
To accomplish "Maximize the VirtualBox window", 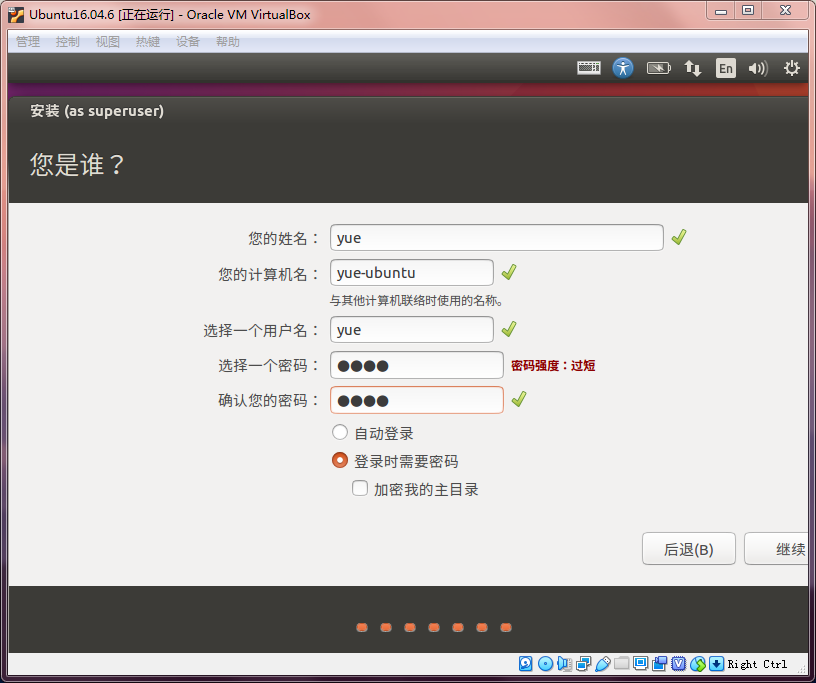I will point(748,11).
